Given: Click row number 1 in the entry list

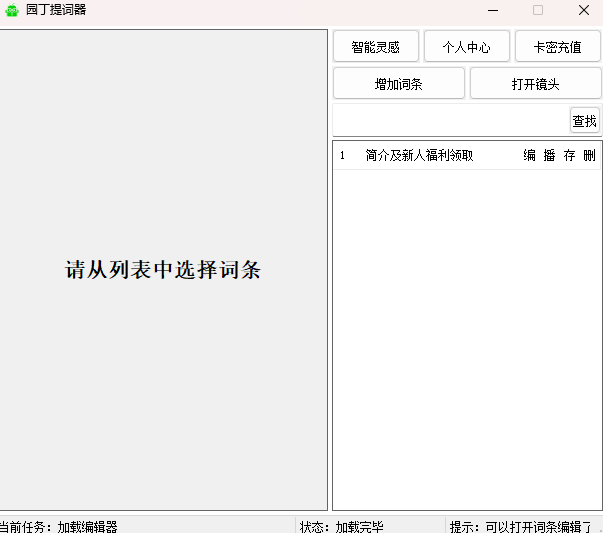Looking at the screenshot, I should (x=342, y=156).
